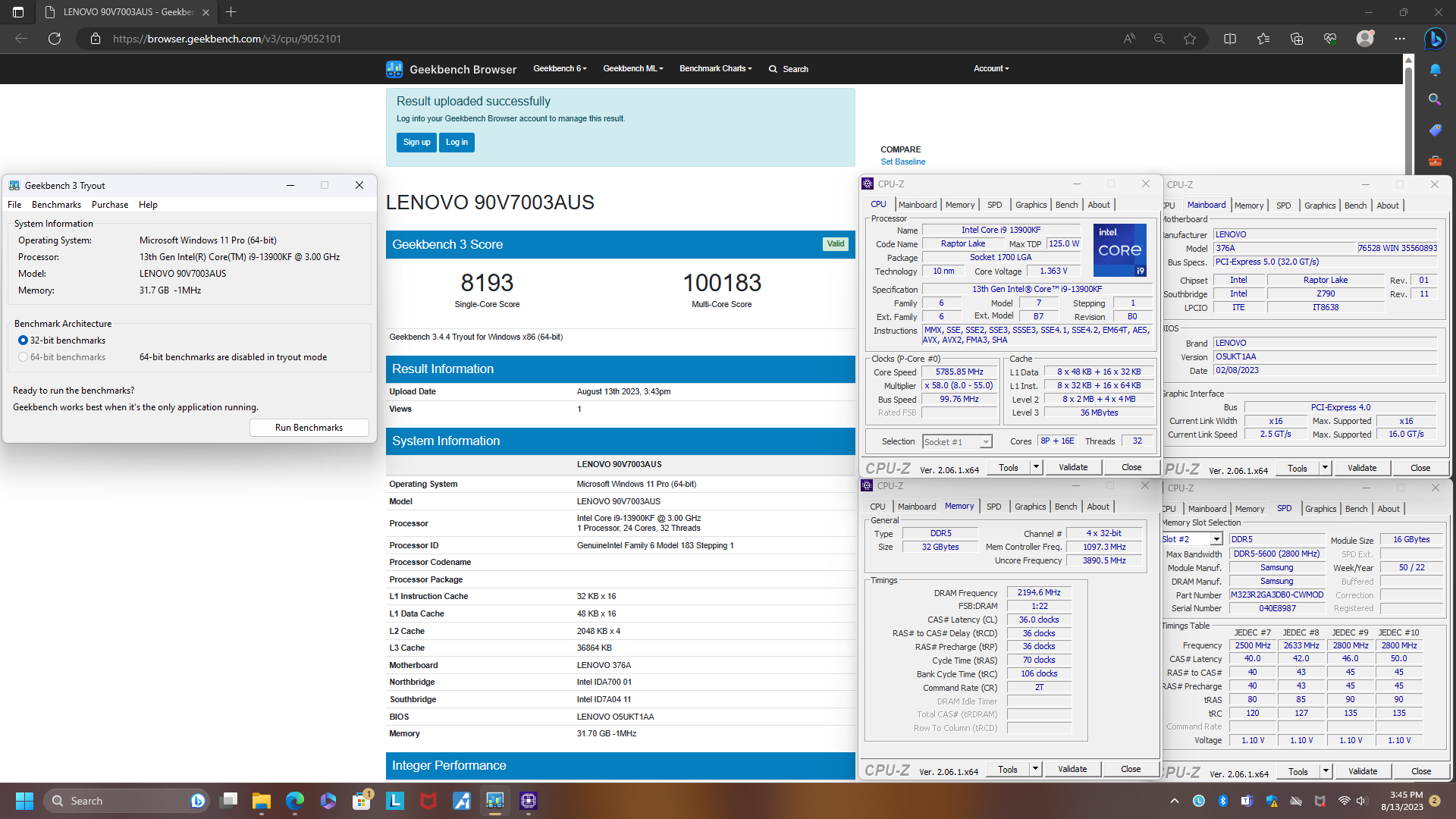
Task: Click the page vertical scrollbar thumb
Action: coord(1408,121)
